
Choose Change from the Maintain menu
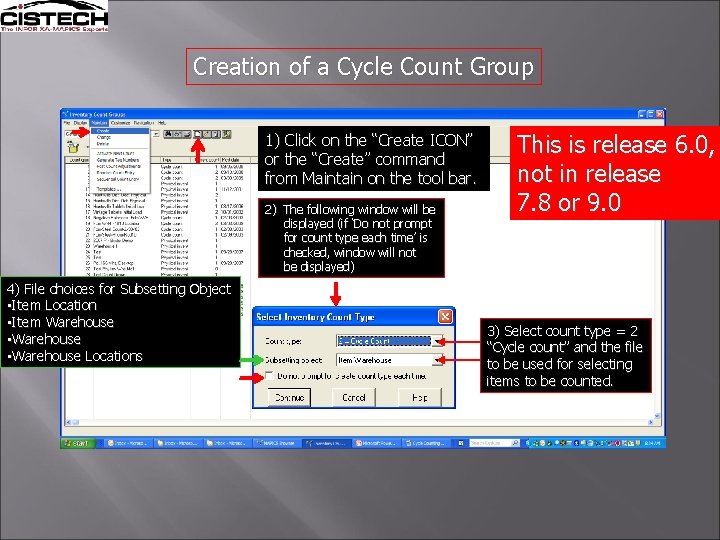(120, 137)
